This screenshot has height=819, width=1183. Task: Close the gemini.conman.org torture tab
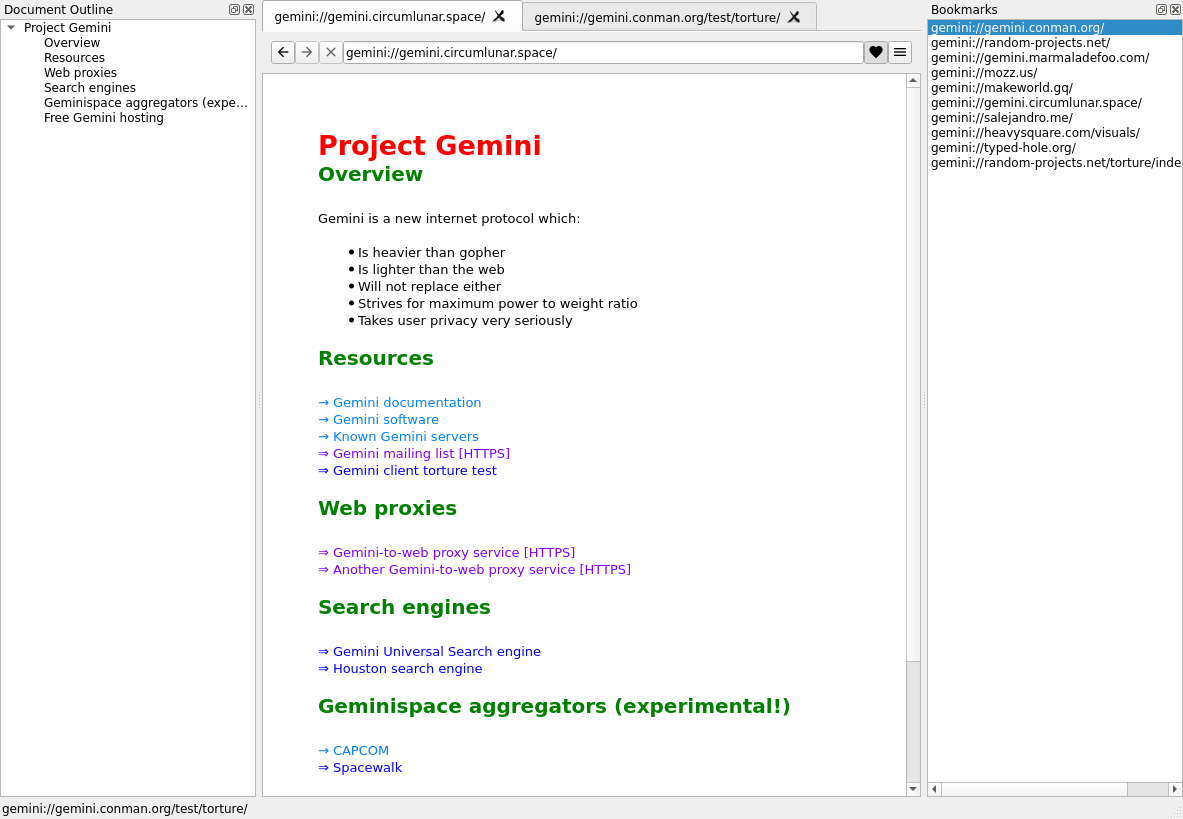[x=794, y=17]
